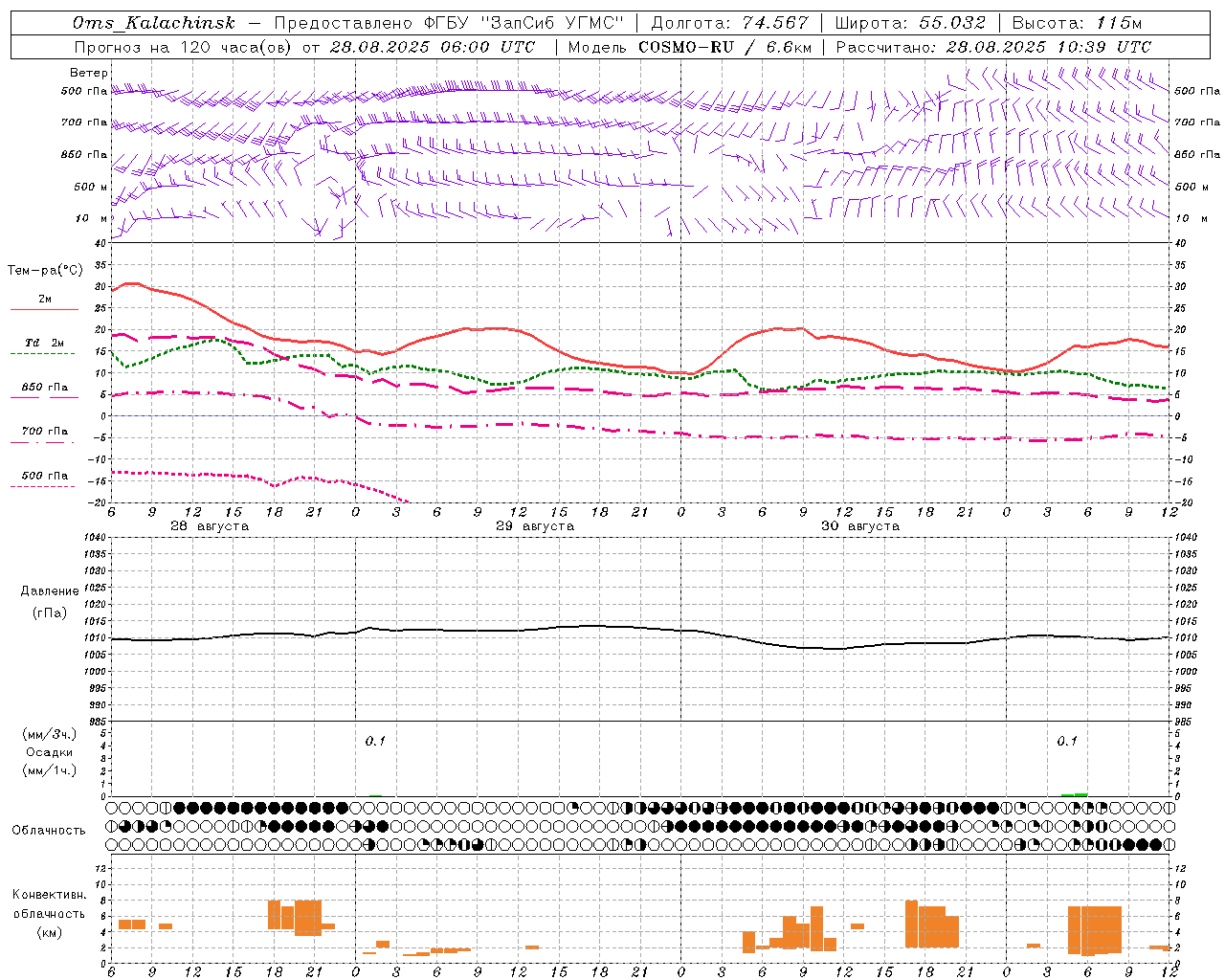Click the 'Осадки' precipitation label
Image resolution: width=1225 pixels, height=980 pixels.
[50, 752]
